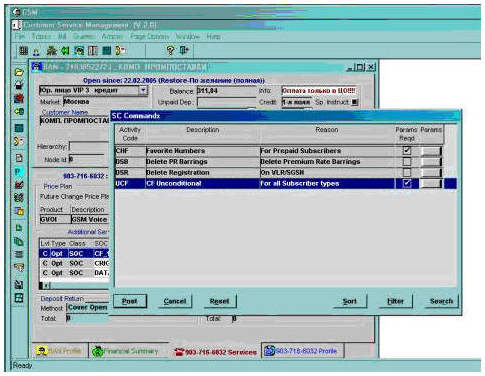Click Params button for CF Unconditional row

431,183
